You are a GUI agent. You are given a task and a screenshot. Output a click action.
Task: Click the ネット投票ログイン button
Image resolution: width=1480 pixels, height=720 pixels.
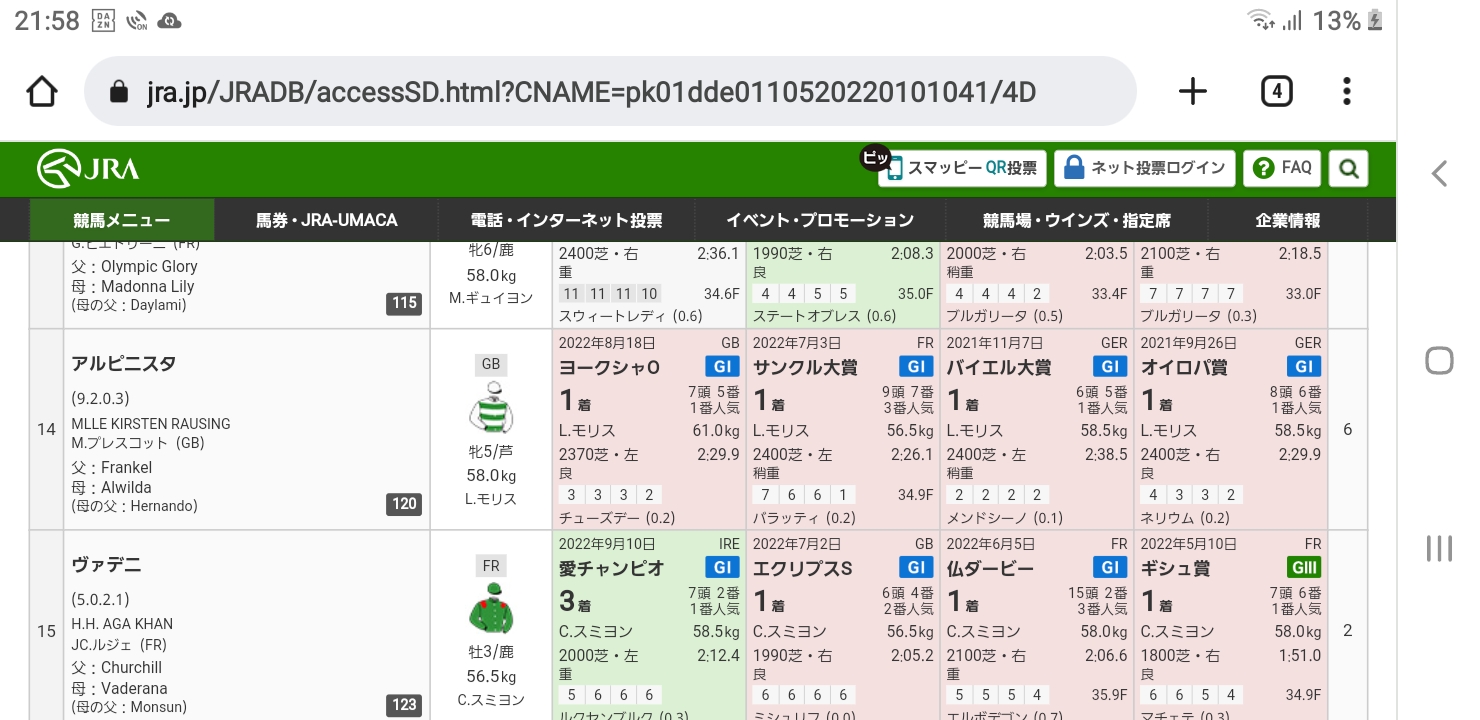(x=1146, y=168)
